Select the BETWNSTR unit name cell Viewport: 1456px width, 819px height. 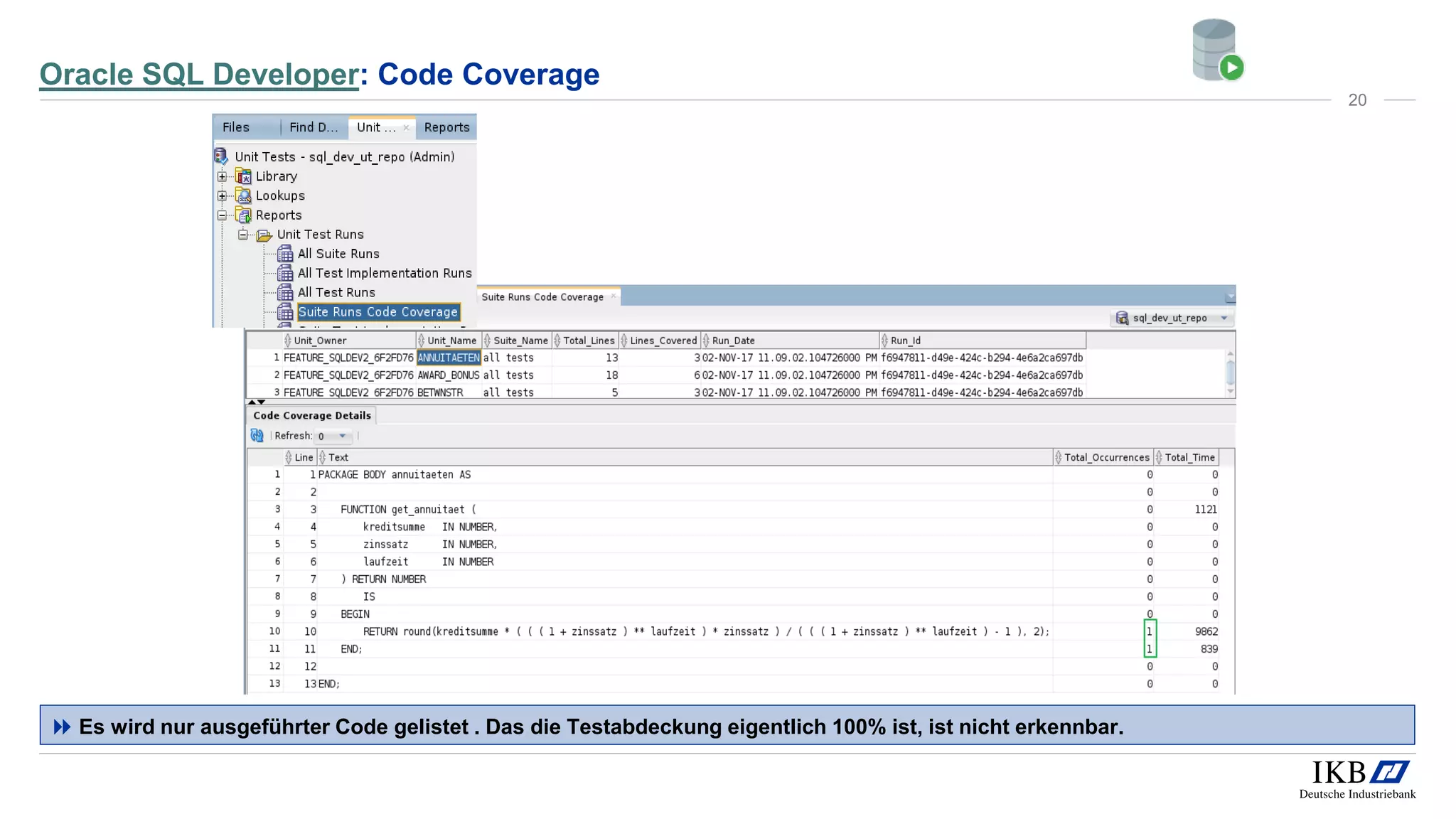point(449,392)
